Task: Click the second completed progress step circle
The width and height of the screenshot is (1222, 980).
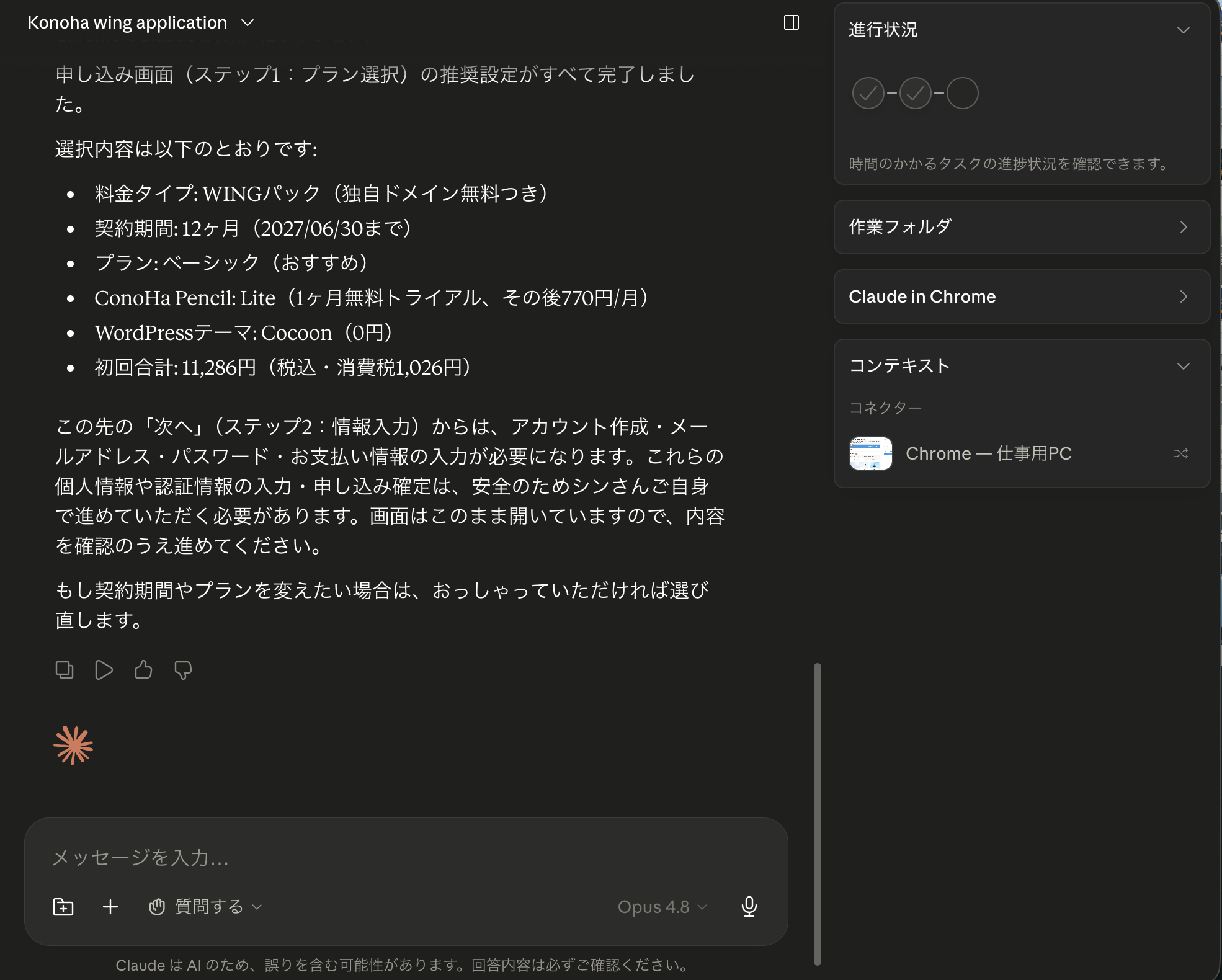Action: 916,93
